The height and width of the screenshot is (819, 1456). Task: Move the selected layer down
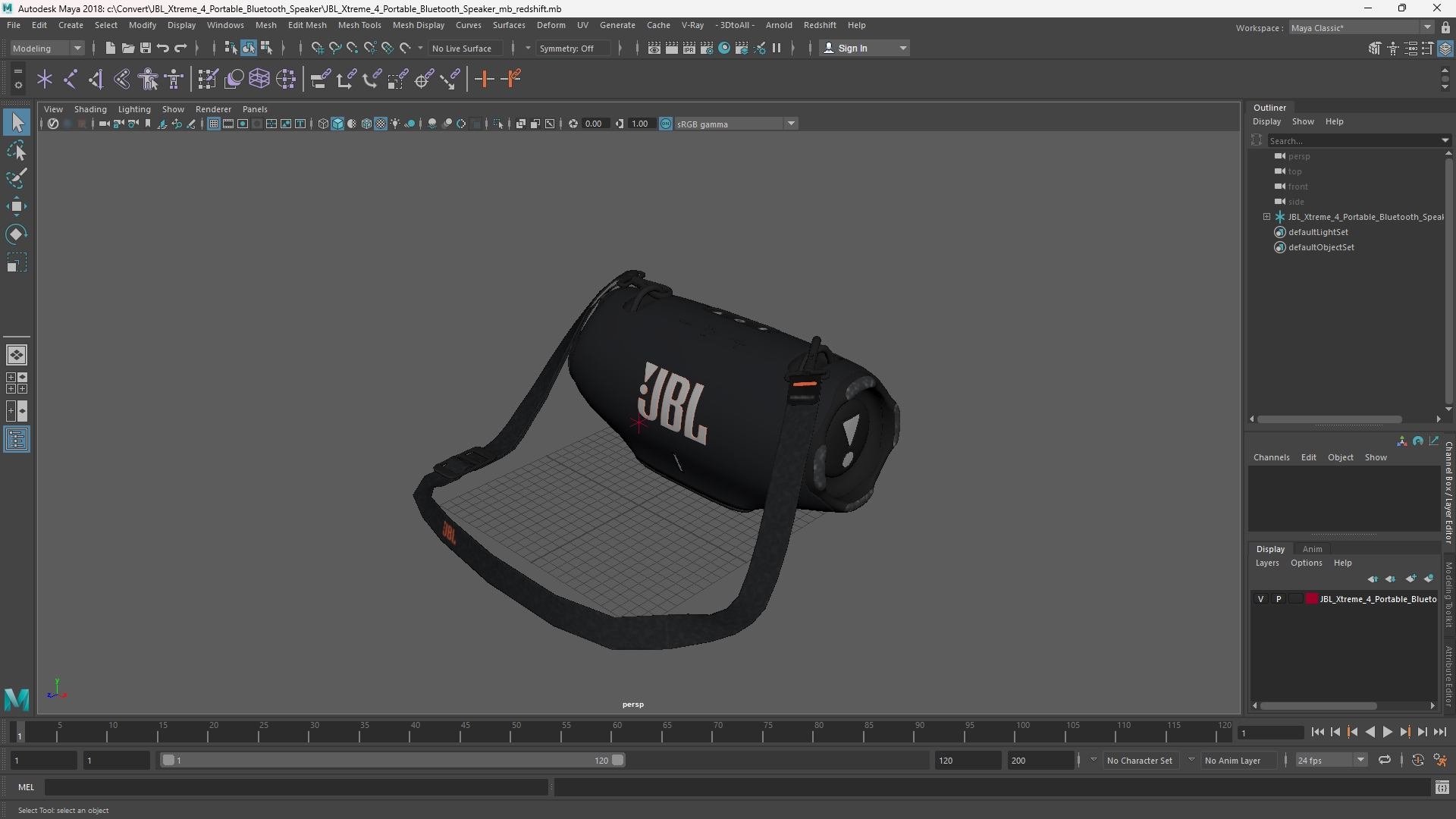(x=1391, y=579)
